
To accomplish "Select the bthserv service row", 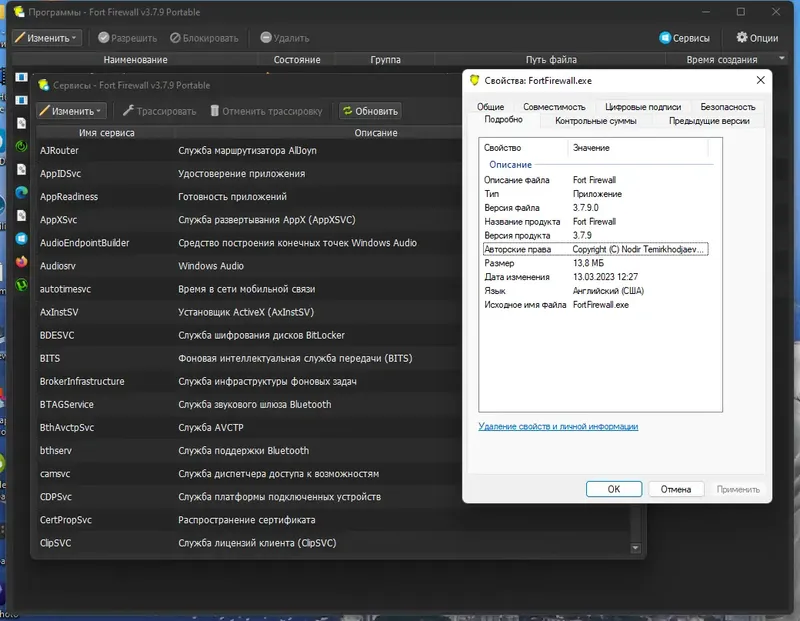I will pyautogui.click(x=249, y=451).
